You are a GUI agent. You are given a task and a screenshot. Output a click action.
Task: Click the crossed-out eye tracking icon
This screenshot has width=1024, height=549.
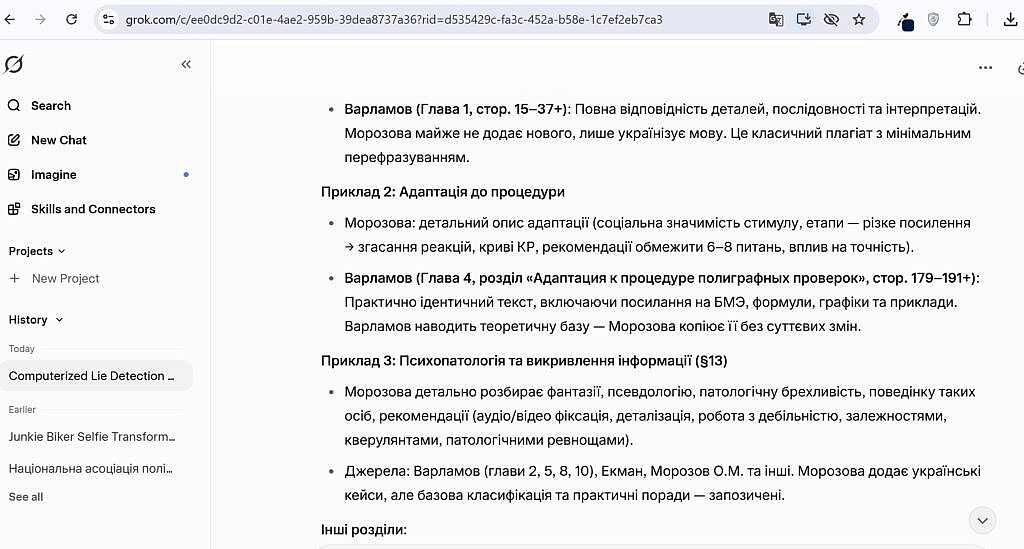(831, 20)
